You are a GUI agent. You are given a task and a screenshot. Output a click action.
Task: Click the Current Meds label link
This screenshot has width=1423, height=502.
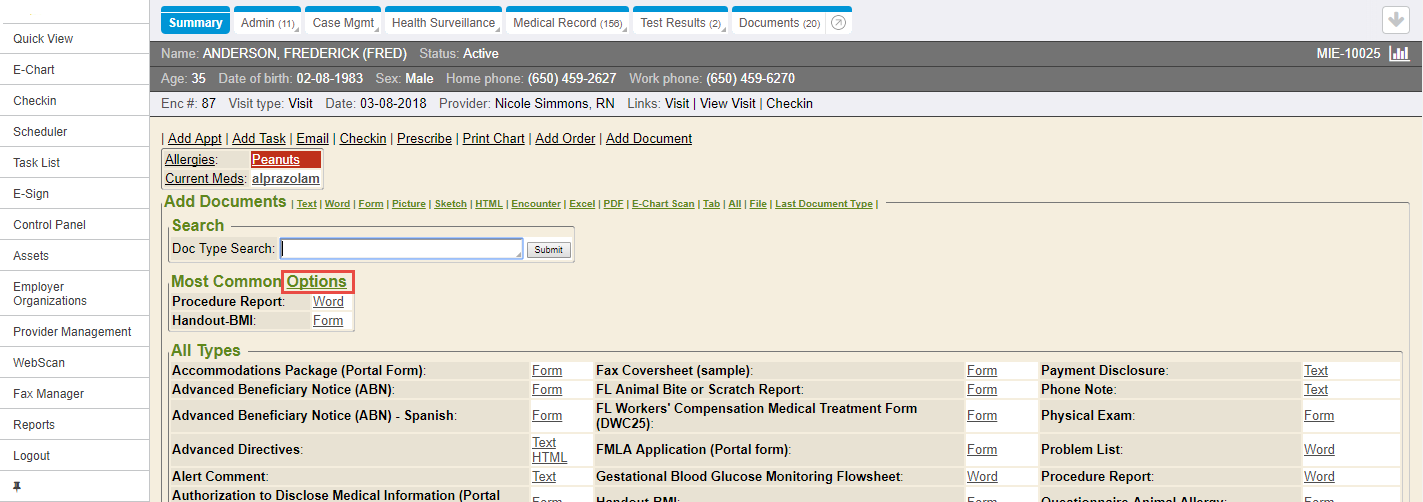click(x=204, y=179)
